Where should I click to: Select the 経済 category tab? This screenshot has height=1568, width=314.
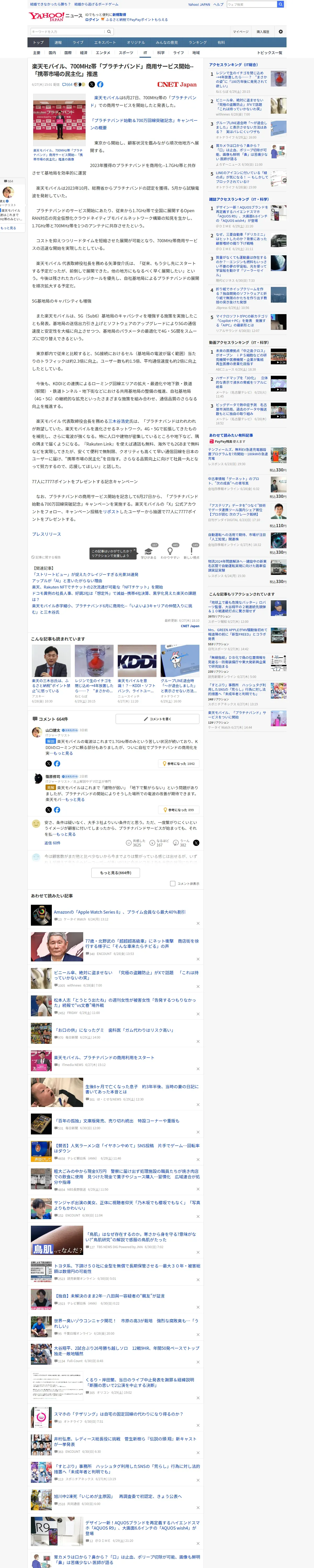click(83, 53)
